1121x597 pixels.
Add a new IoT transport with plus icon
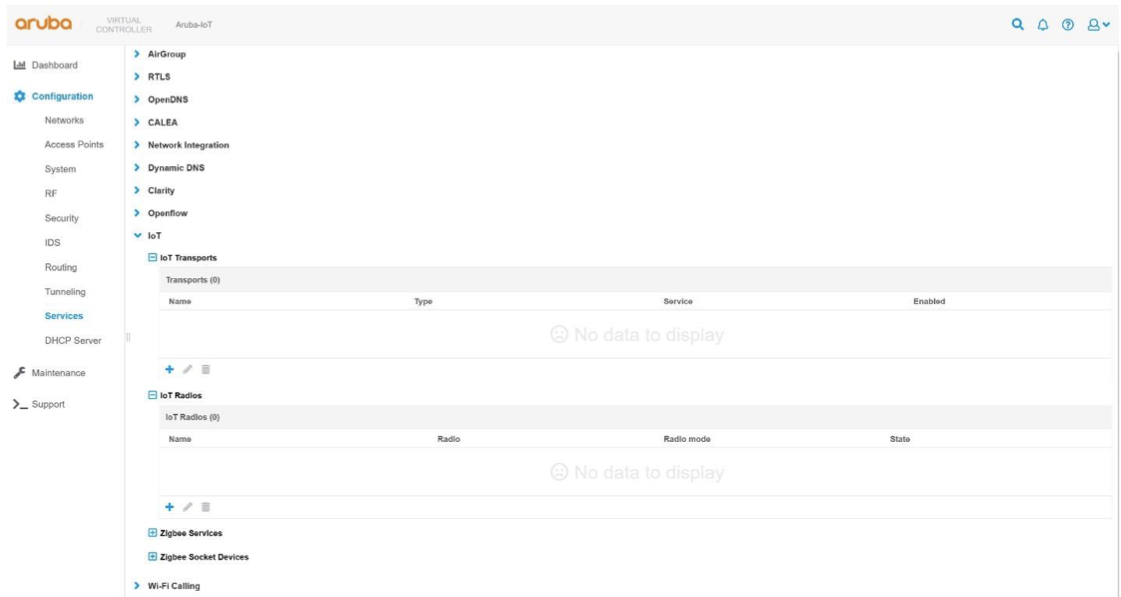pos(169,369)
